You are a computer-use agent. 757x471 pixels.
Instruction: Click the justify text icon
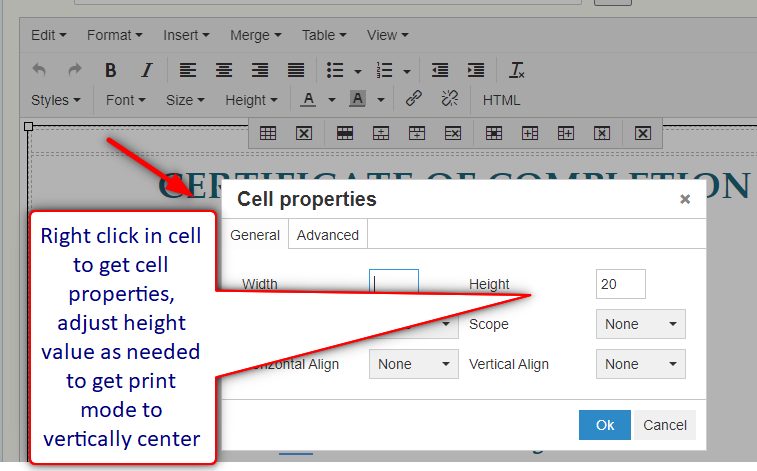click(296, 70)
